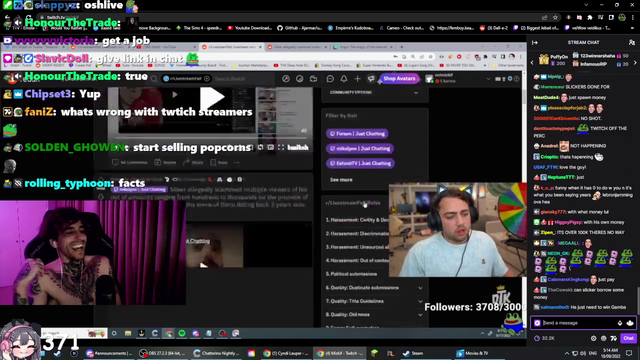Open Chatterino Nightly taskbar window
The image size is (640, 360).
pyautogui.click(x=216, y=353)
